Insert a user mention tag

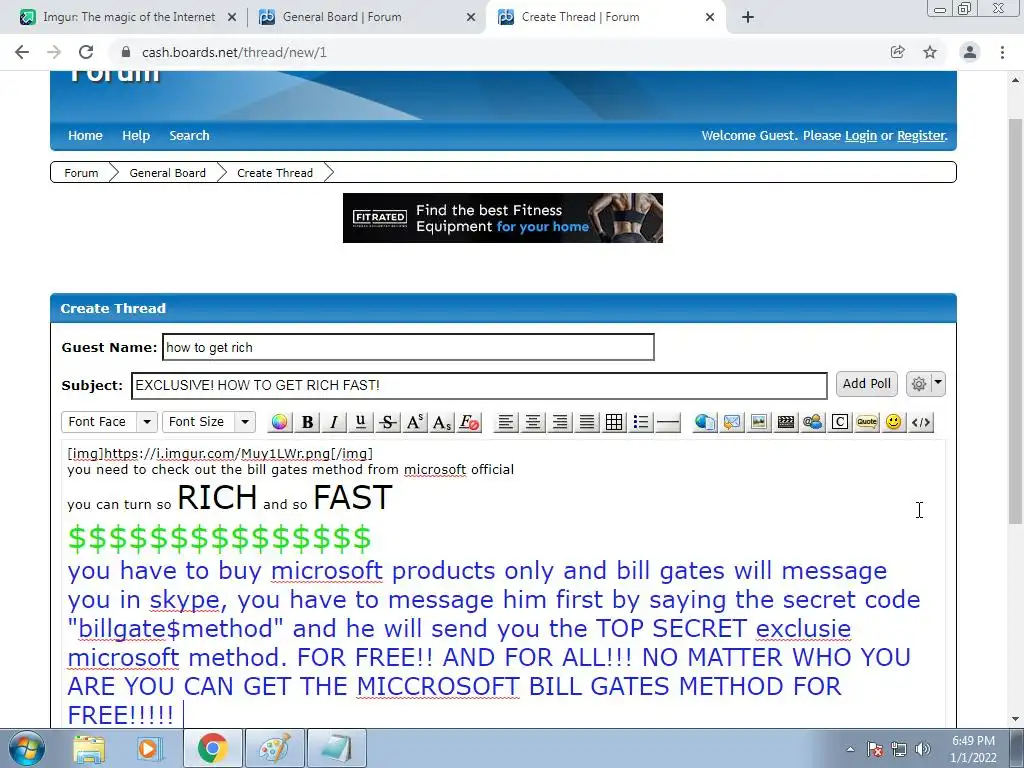coord(813,422)
